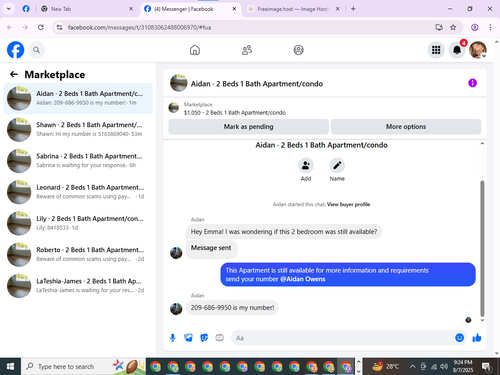The height and width of the screenshot is (375, 500).
Task: Open taskbar clock 9:24 PM
Action: [x=463, y=366]
